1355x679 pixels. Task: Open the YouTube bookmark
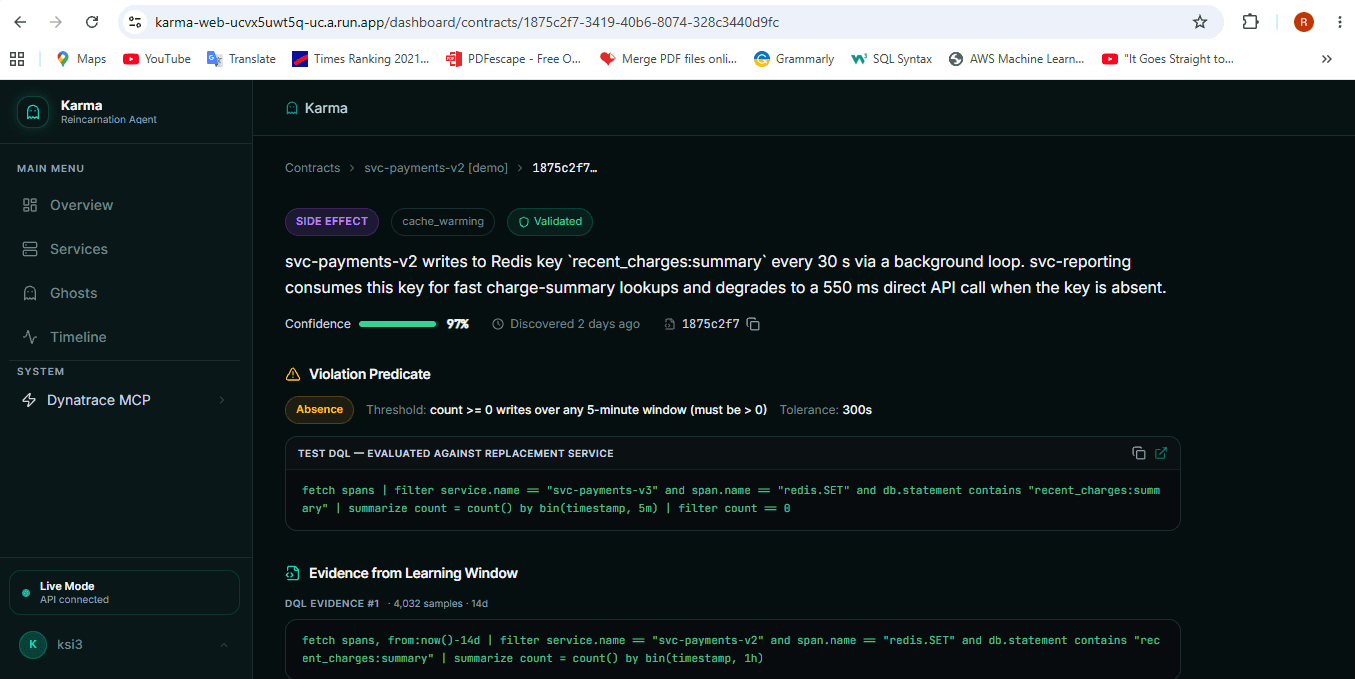pos(157,59)
